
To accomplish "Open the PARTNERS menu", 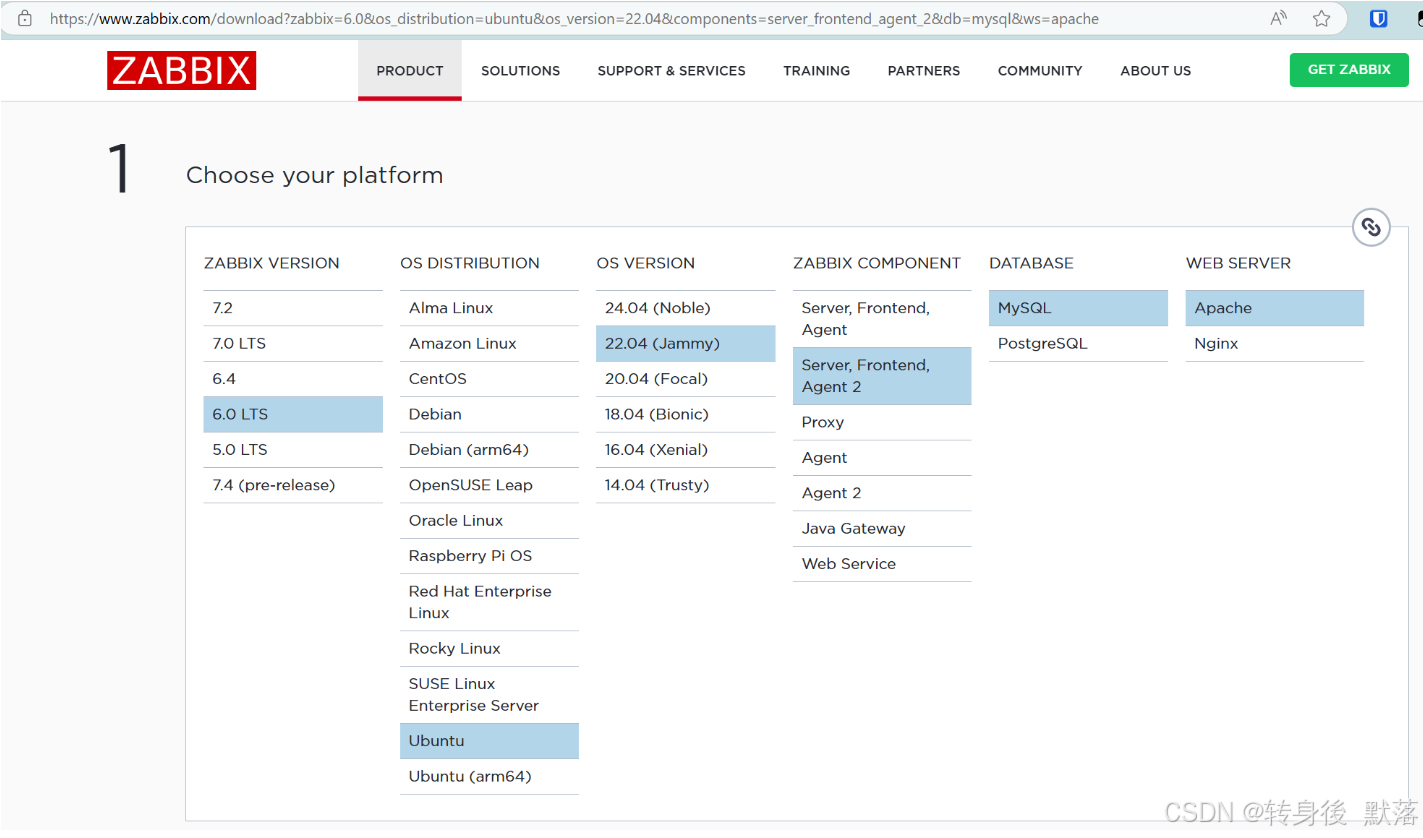I will point(923,71).
